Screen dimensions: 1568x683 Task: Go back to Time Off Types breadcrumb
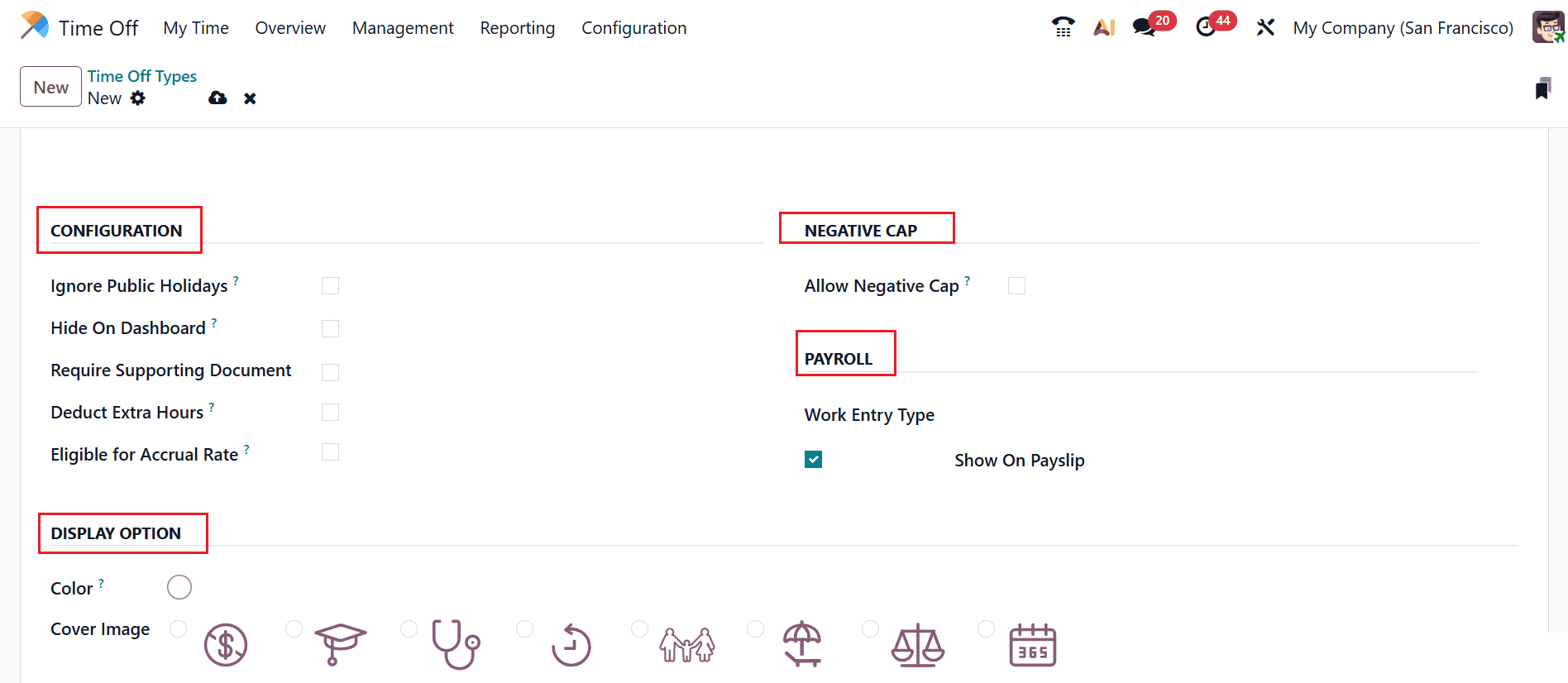(142, 76)
